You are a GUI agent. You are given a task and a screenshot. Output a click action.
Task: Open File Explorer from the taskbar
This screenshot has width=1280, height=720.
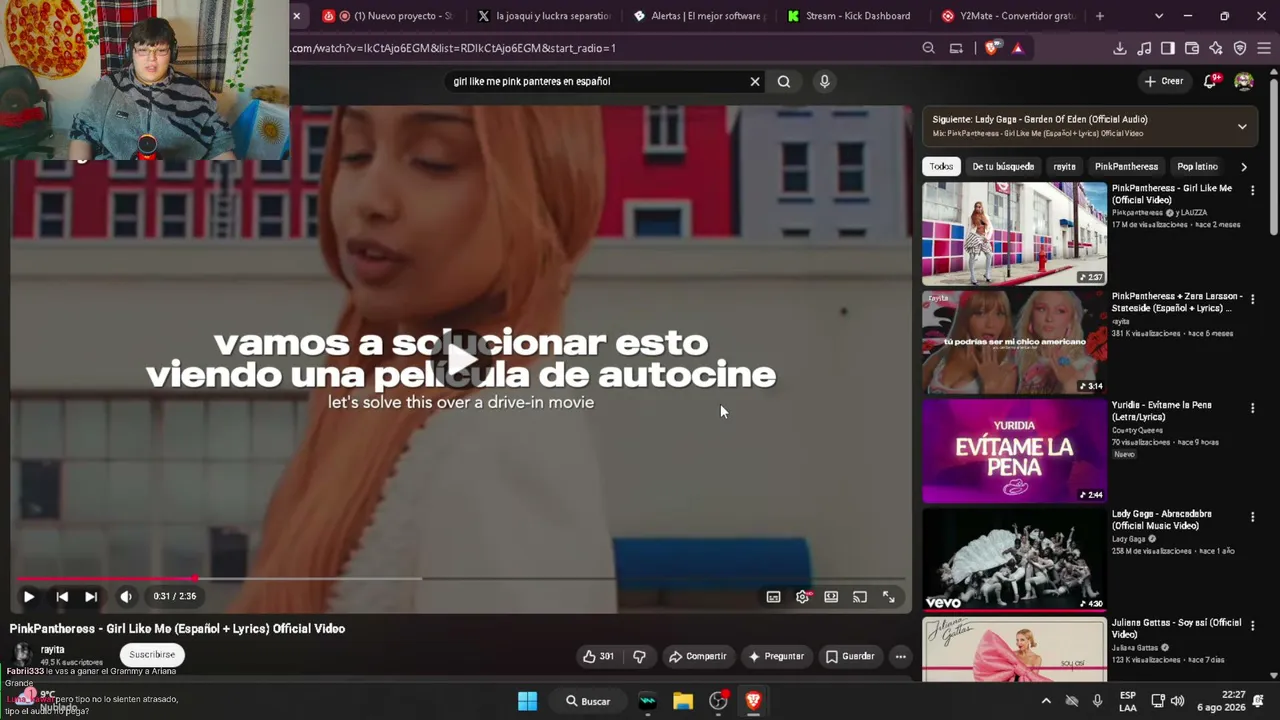[683, 701]
